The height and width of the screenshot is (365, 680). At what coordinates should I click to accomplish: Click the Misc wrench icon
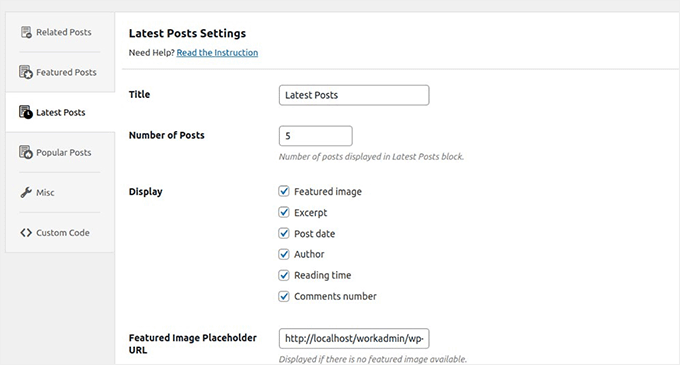click(26, 192)
